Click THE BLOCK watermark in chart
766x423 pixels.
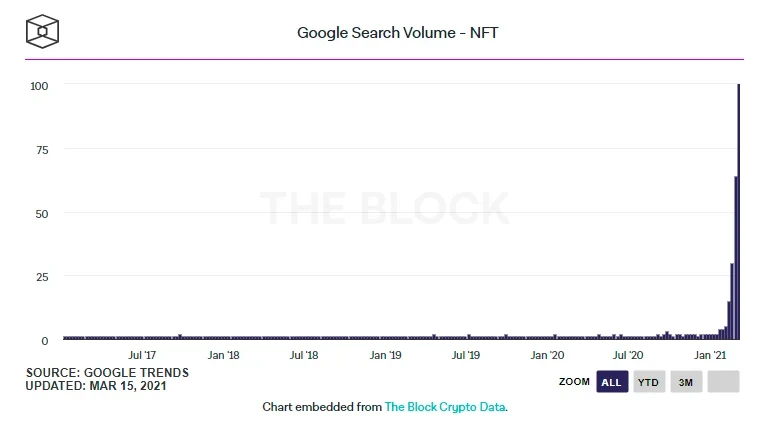click(385, 208)
